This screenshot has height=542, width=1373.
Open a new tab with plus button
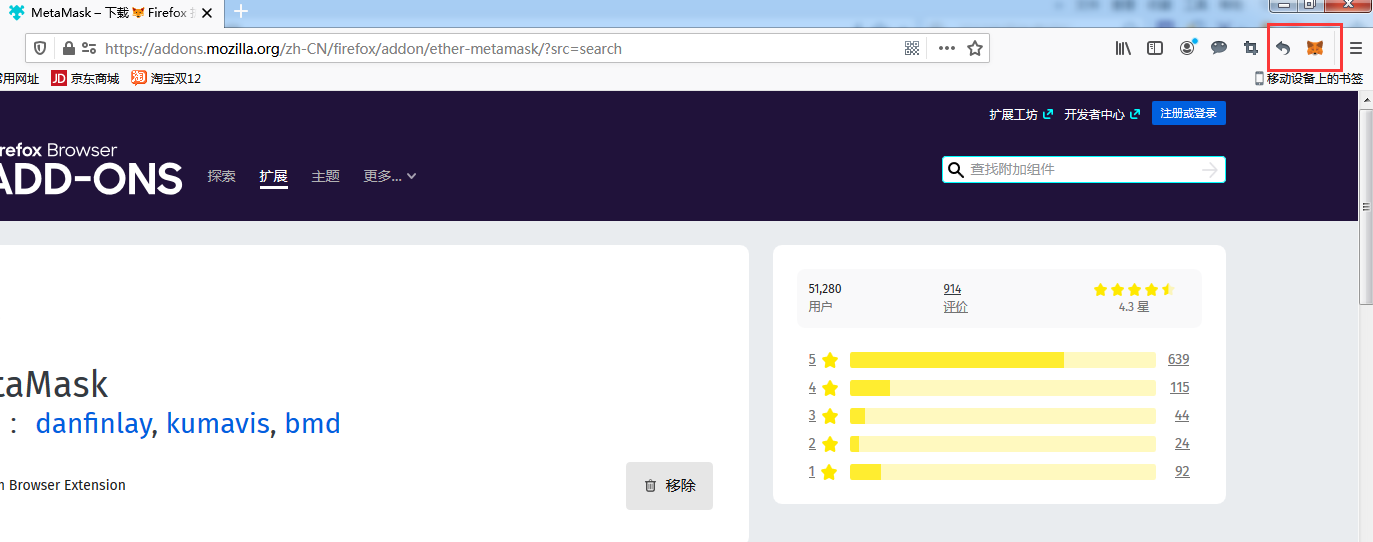click(x=241, y=11)
